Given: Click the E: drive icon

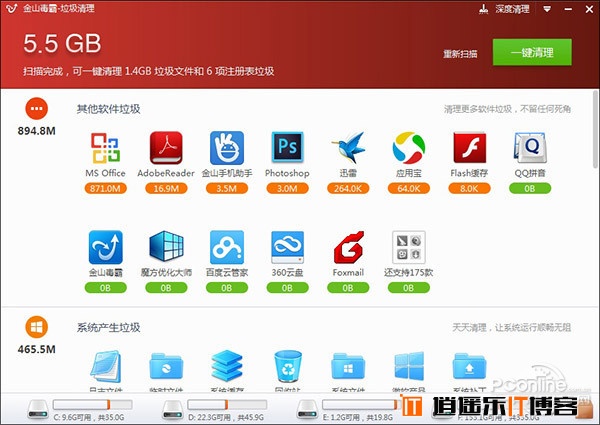Looking at the screenshot, I should pos(307,409).
